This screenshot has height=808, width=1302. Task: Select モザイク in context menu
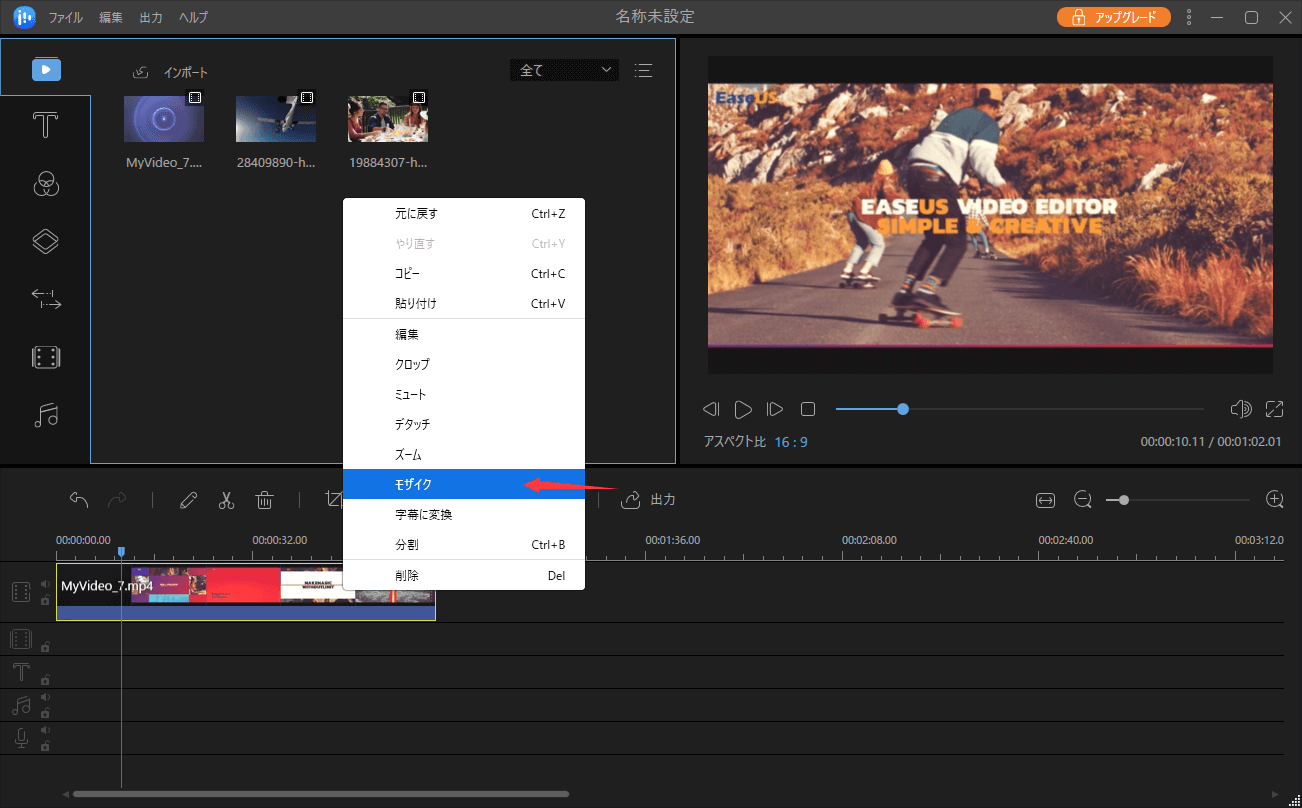tap(464, 484)
